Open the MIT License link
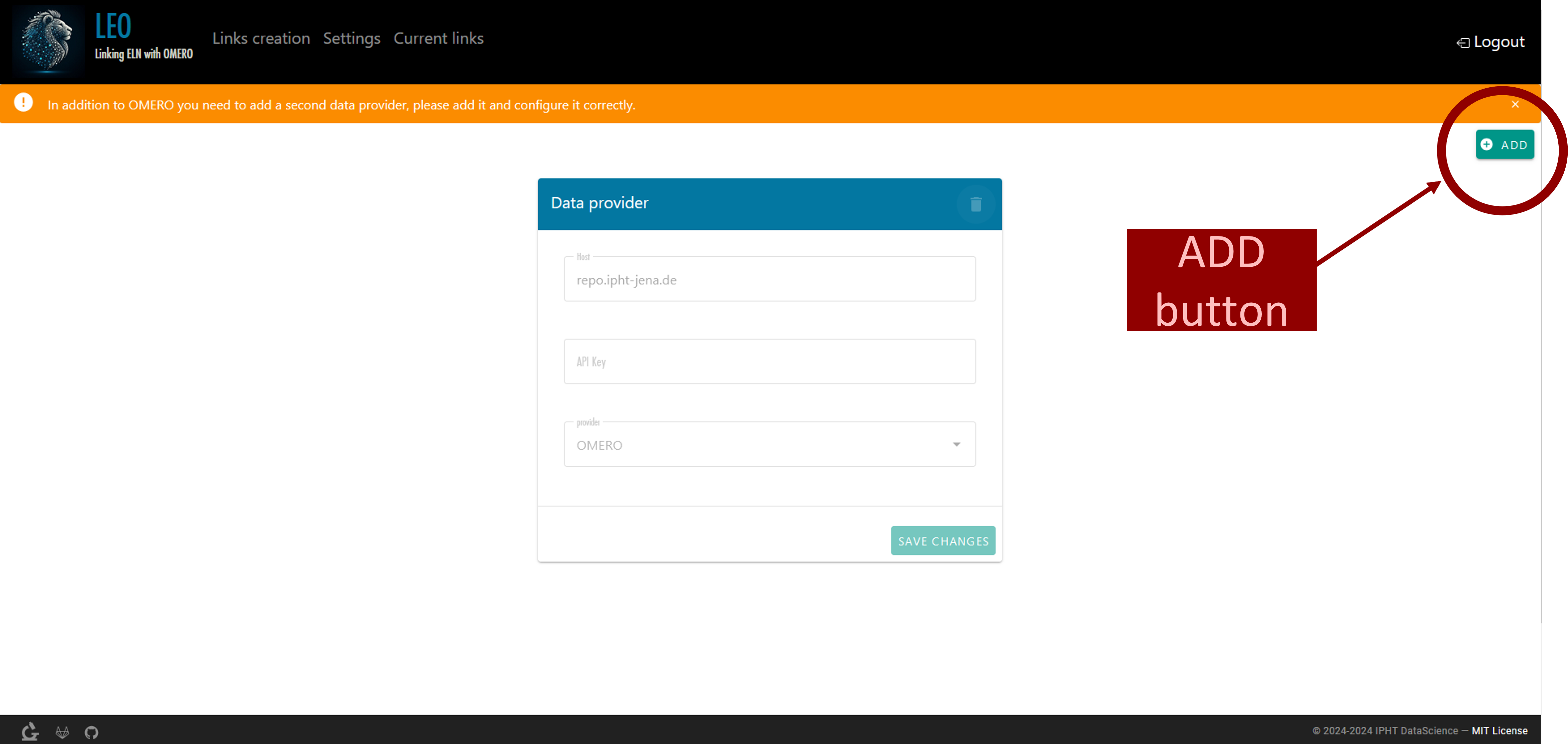The image size is (1568, 744). tap(1499, 731)
